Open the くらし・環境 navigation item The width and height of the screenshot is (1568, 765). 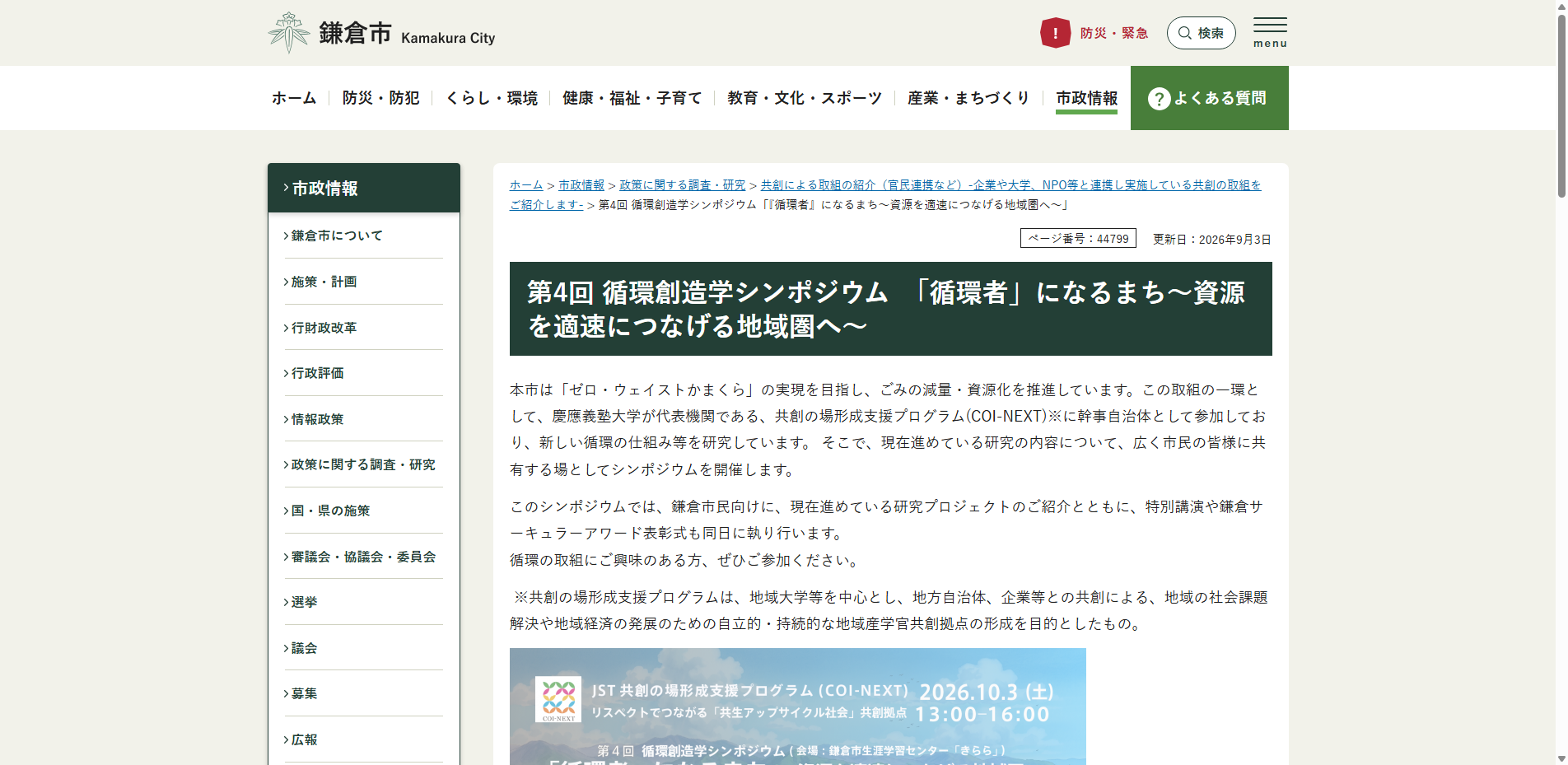pyautogui.click(x=492, y=98)
